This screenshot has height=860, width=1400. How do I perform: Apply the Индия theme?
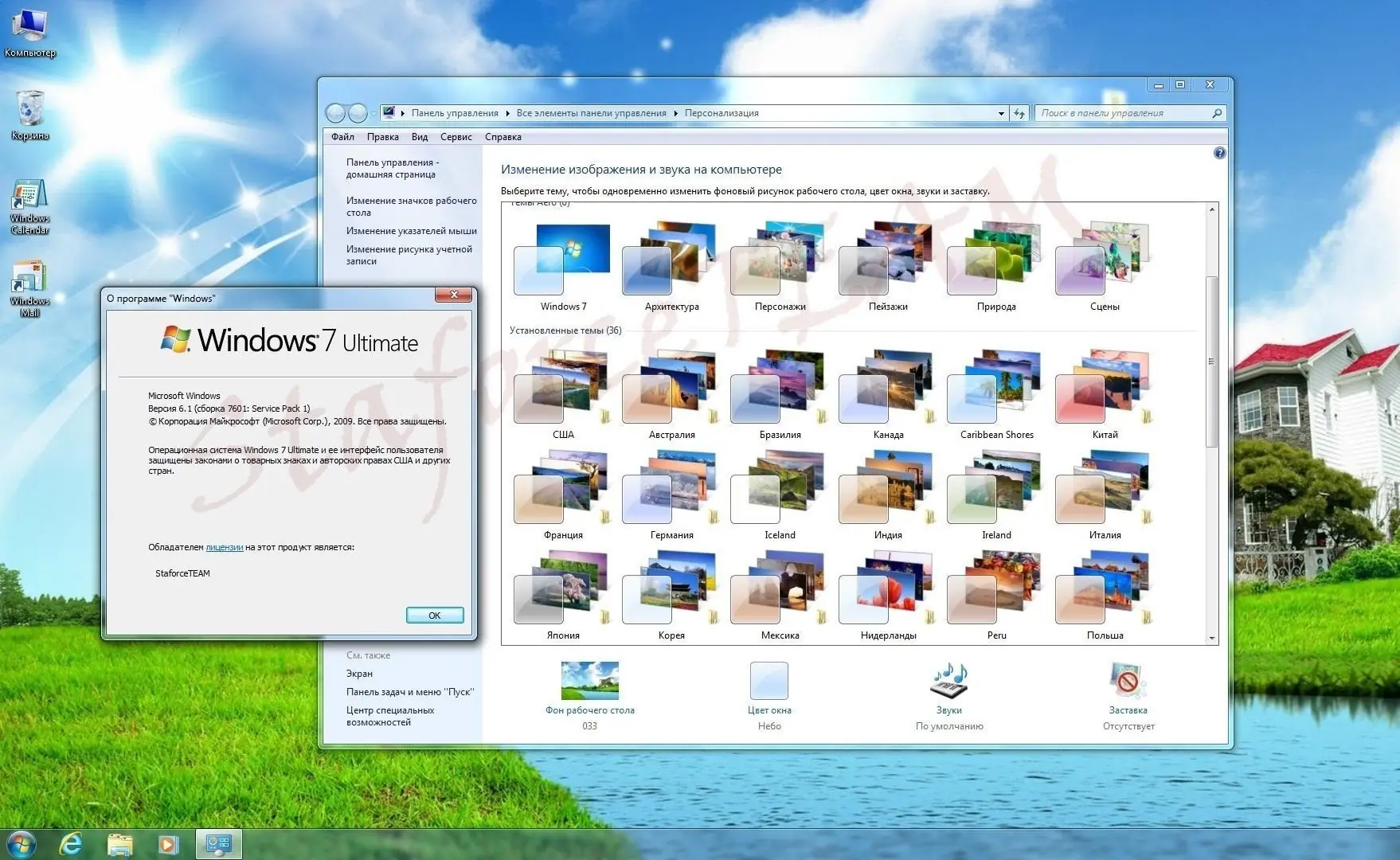[x=888, y=495]
